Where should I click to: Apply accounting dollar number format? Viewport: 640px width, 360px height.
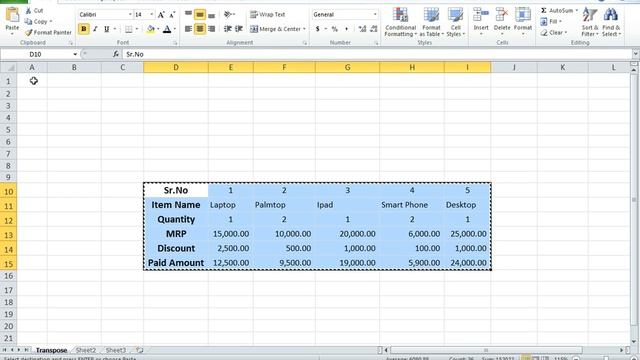pyautogui.click(x=318, y=29)
